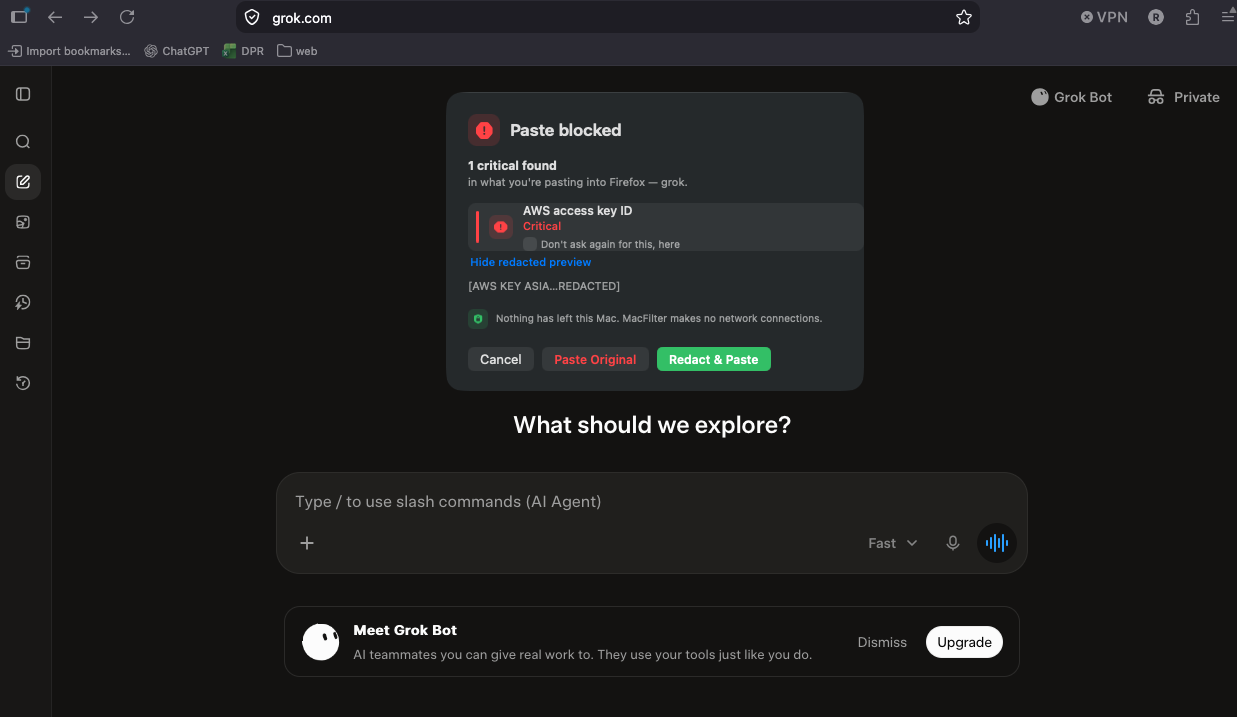Add attachment with the plus icon
Viewport: 1237px width, 717px height.
pyautogui.click(x=307, y=543)
